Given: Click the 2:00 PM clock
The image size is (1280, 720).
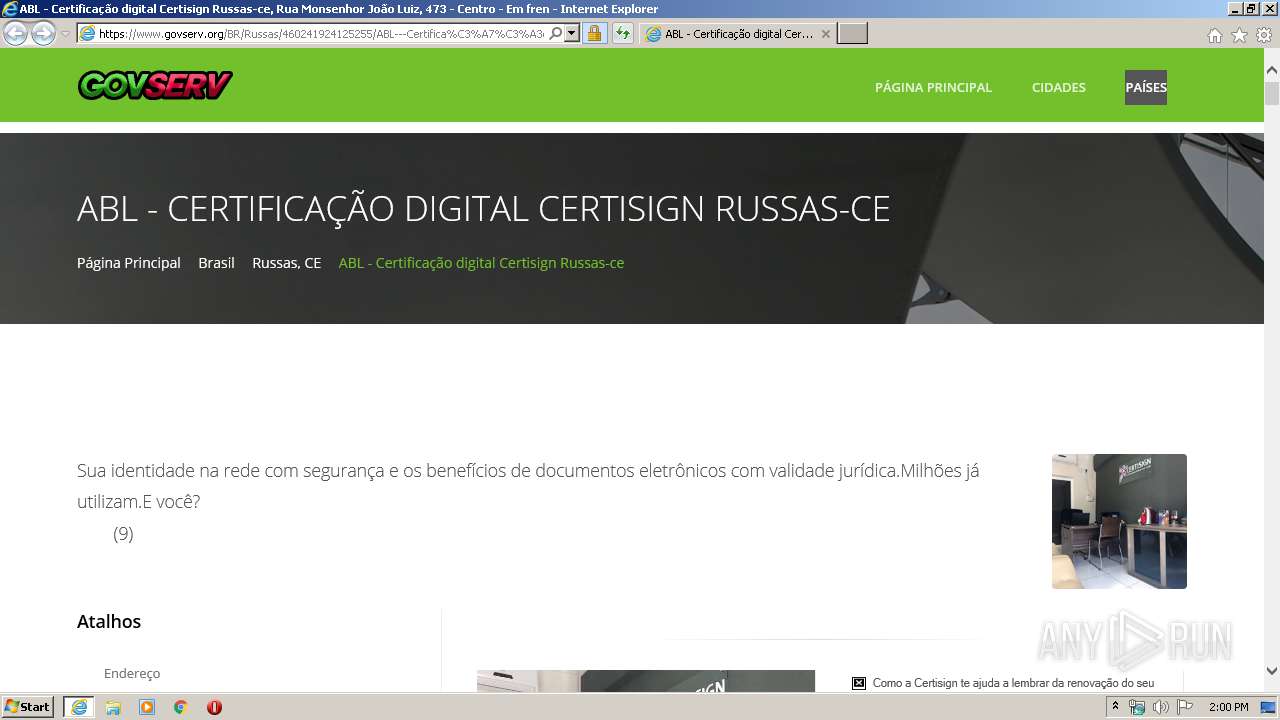Looking at the screenshot, I should coord(1228,707).
